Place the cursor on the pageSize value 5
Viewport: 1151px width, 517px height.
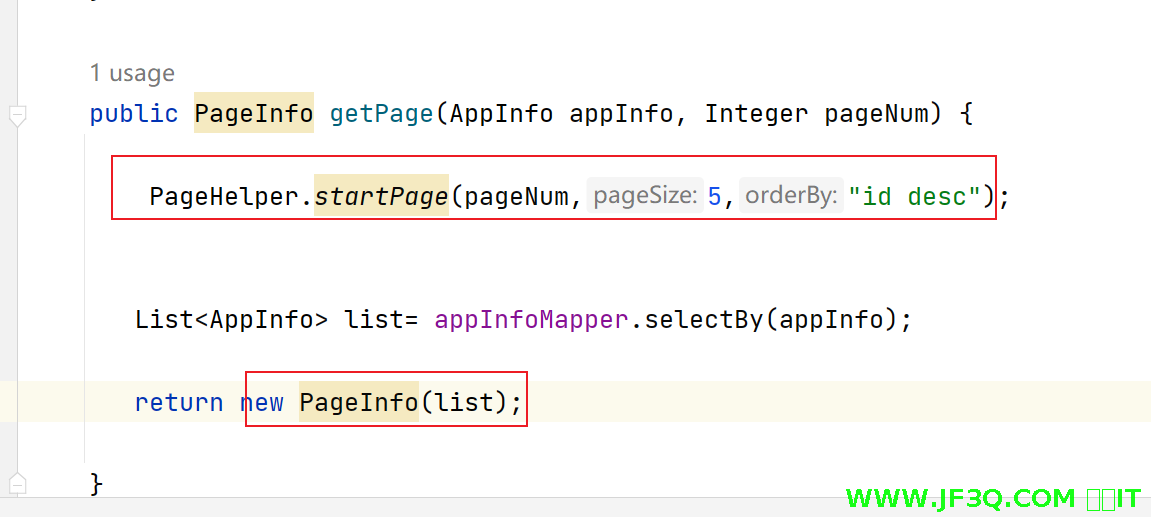pos(714,196)
